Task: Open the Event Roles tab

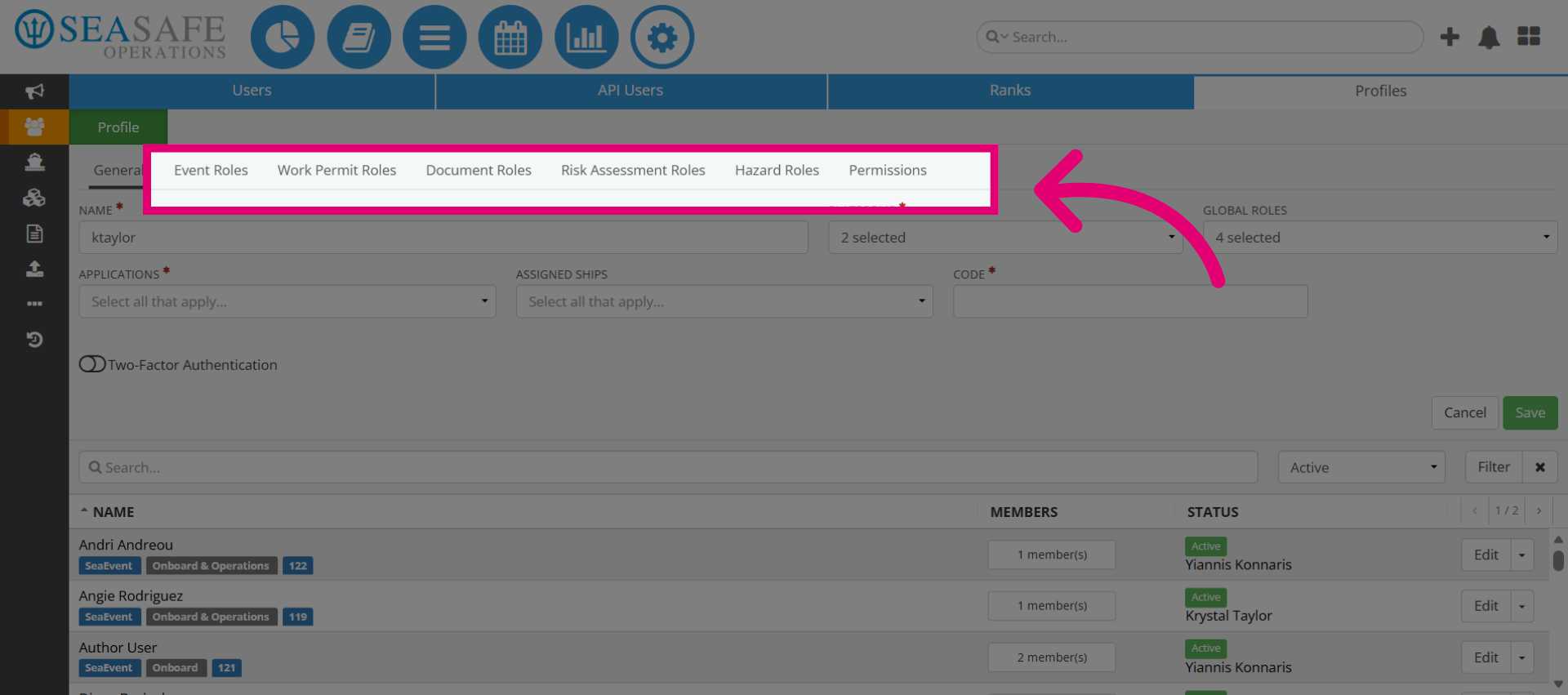Action: point(211,170)
